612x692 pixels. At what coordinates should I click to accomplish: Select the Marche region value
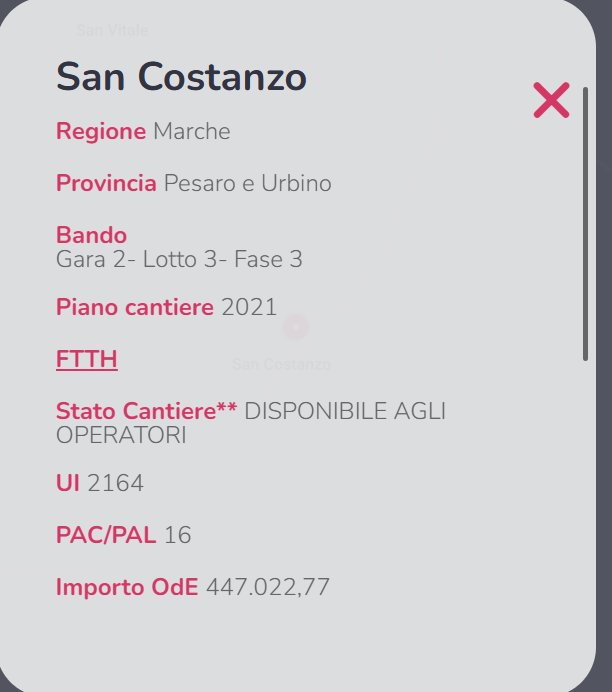(x=191, y=131)
